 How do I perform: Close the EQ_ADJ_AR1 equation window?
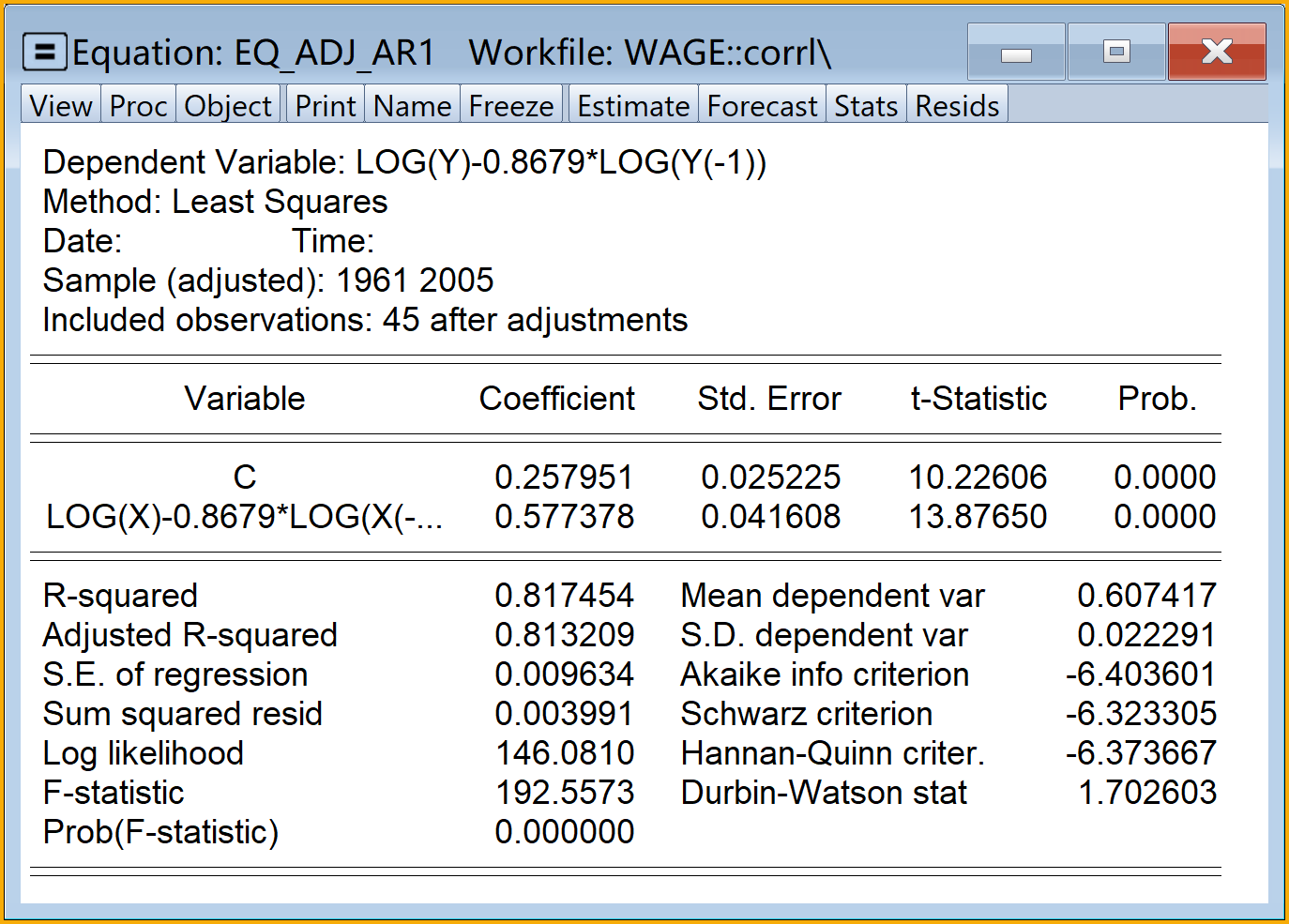(1217, 53)
